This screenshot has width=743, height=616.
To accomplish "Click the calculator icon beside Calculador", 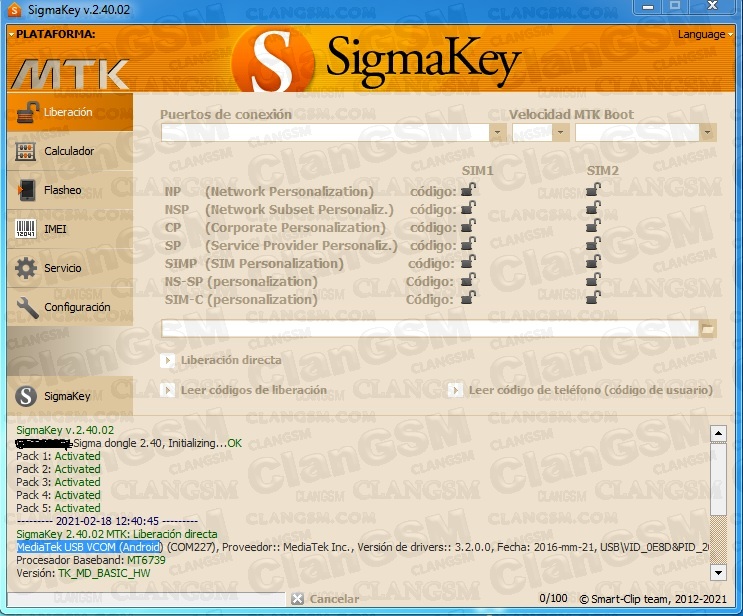I will 26,152.
